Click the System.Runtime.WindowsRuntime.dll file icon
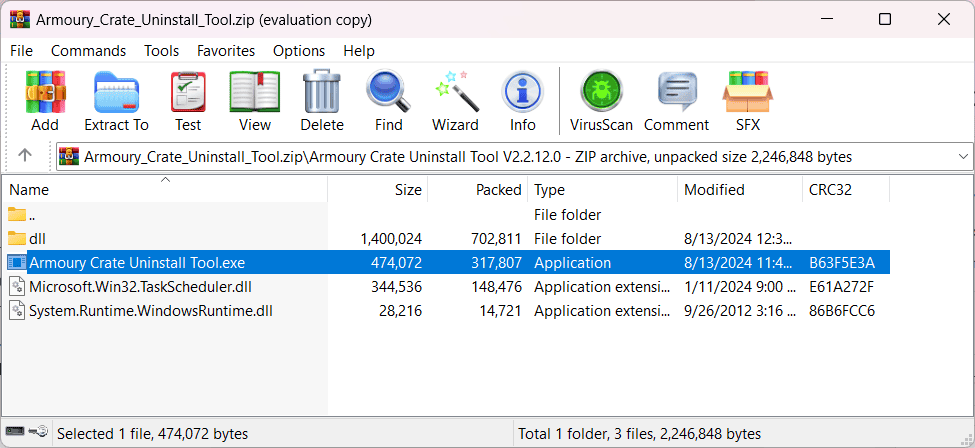 [17, 310]
